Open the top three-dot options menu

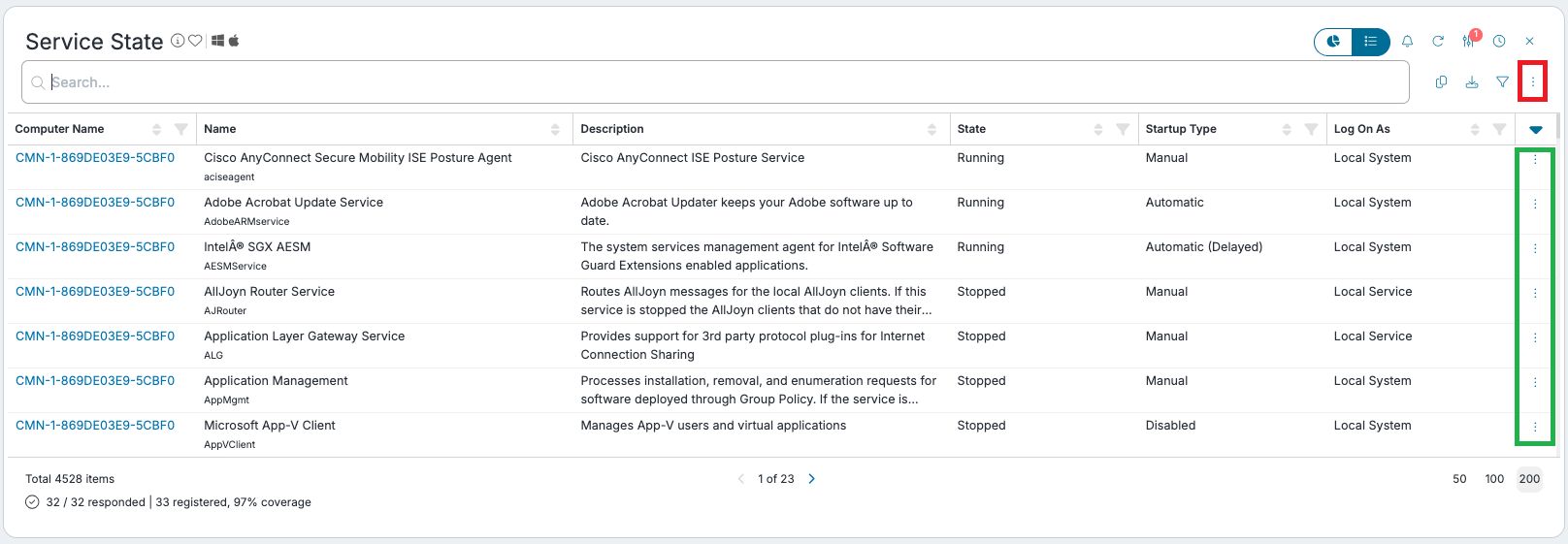point(1533,82)
